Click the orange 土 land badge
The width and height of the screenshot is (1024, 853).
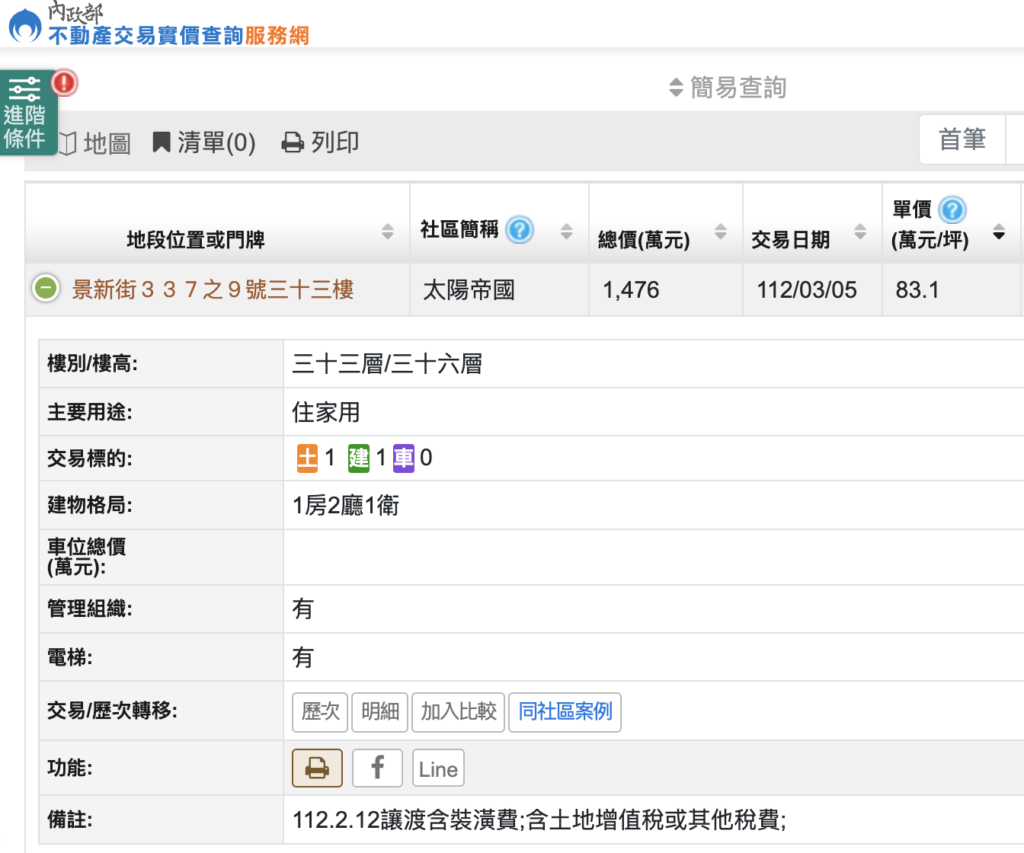307,459
